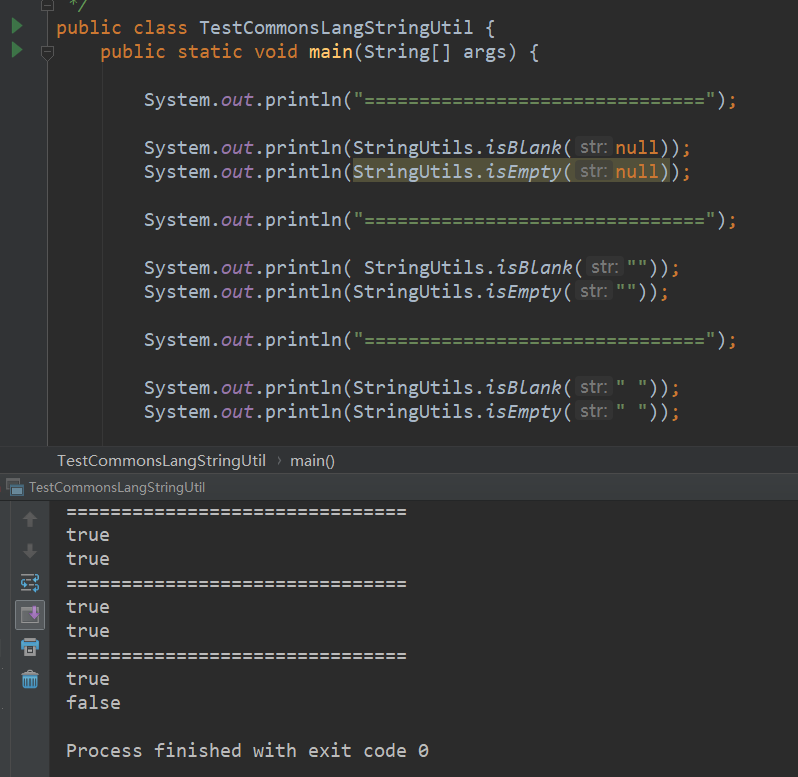Click isBlank call with null argument
Viewport: 798px width, 777px height.
coord(510,148)
